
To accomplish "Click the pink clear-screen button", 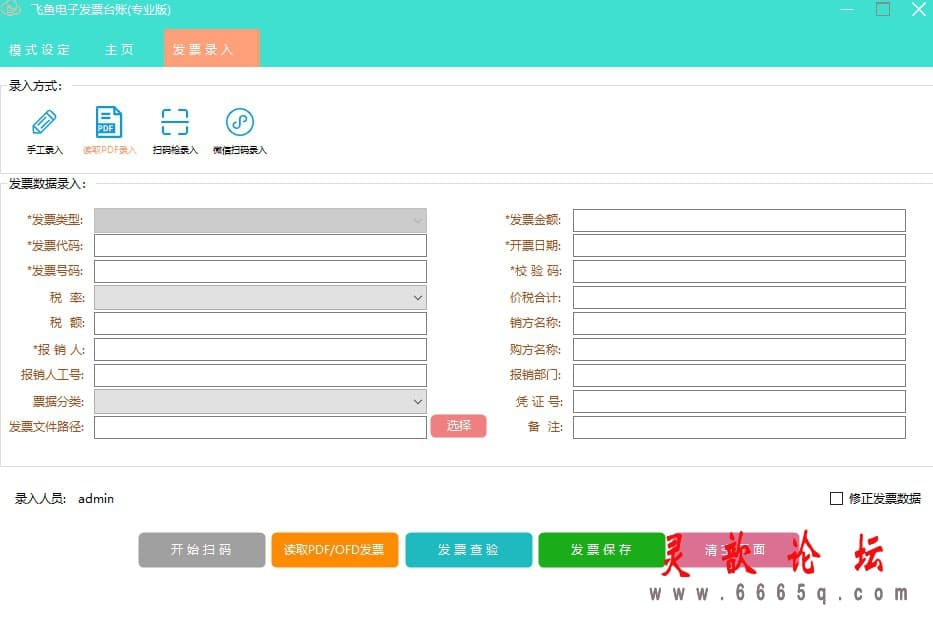I will [735, 549].
